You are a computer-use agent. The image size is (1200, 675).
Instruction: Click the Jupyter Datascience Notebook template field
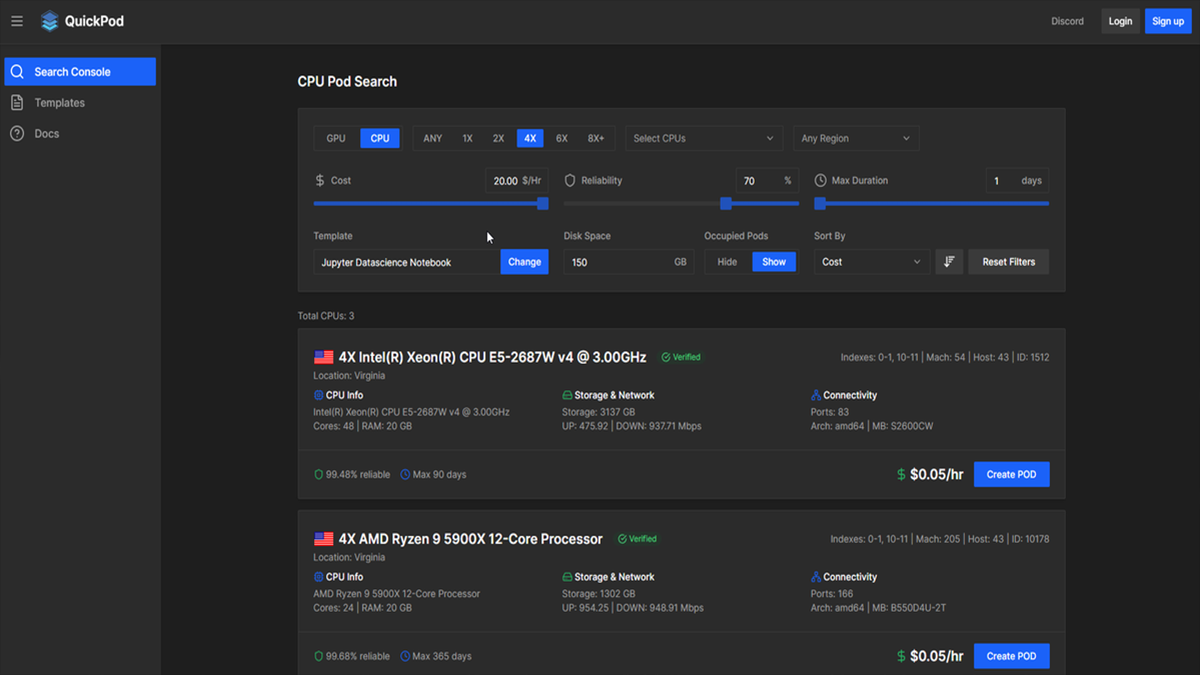pos(407,262)
